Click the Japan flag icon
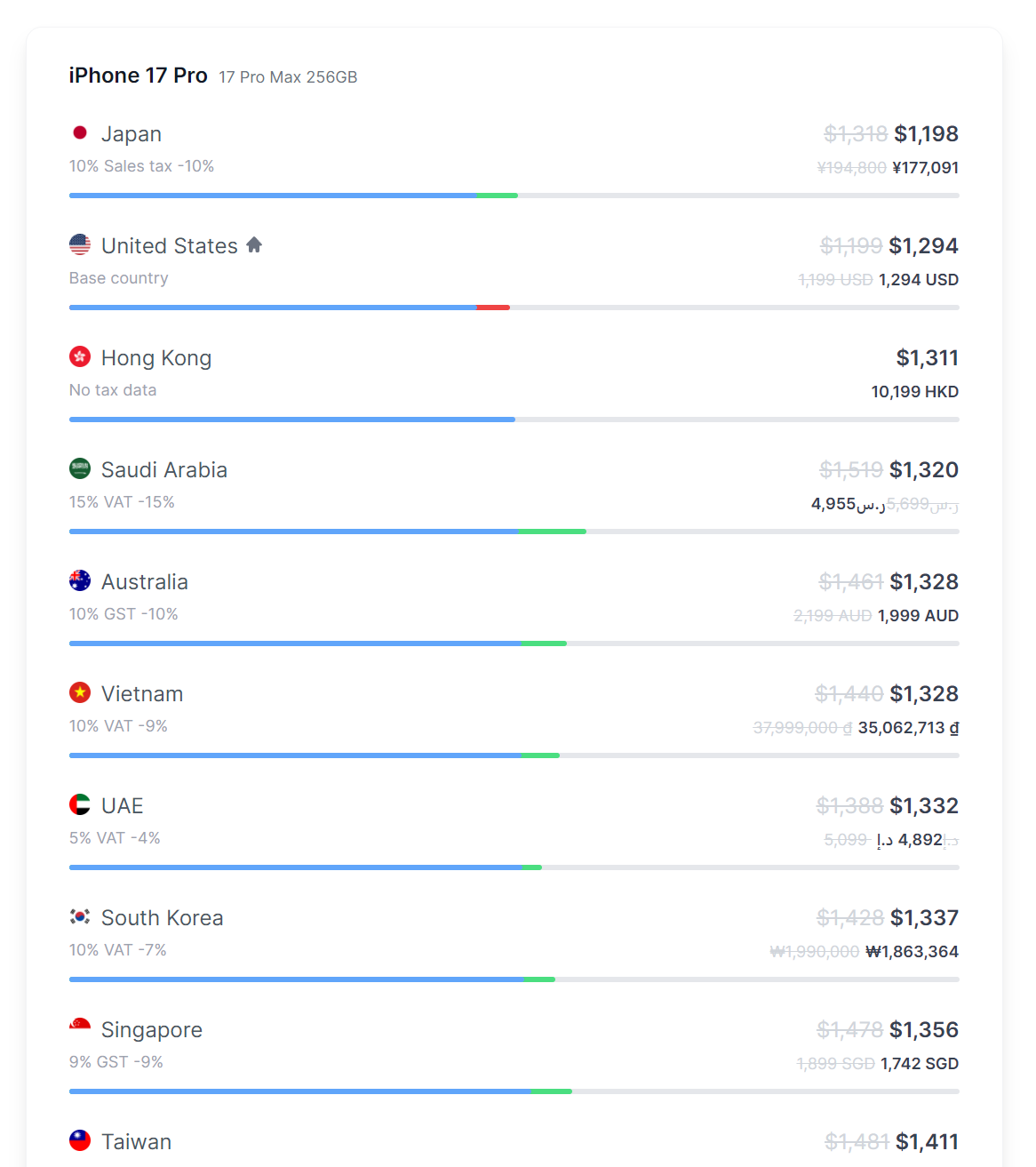1036x1167 pixels. (x=80, y=133)
